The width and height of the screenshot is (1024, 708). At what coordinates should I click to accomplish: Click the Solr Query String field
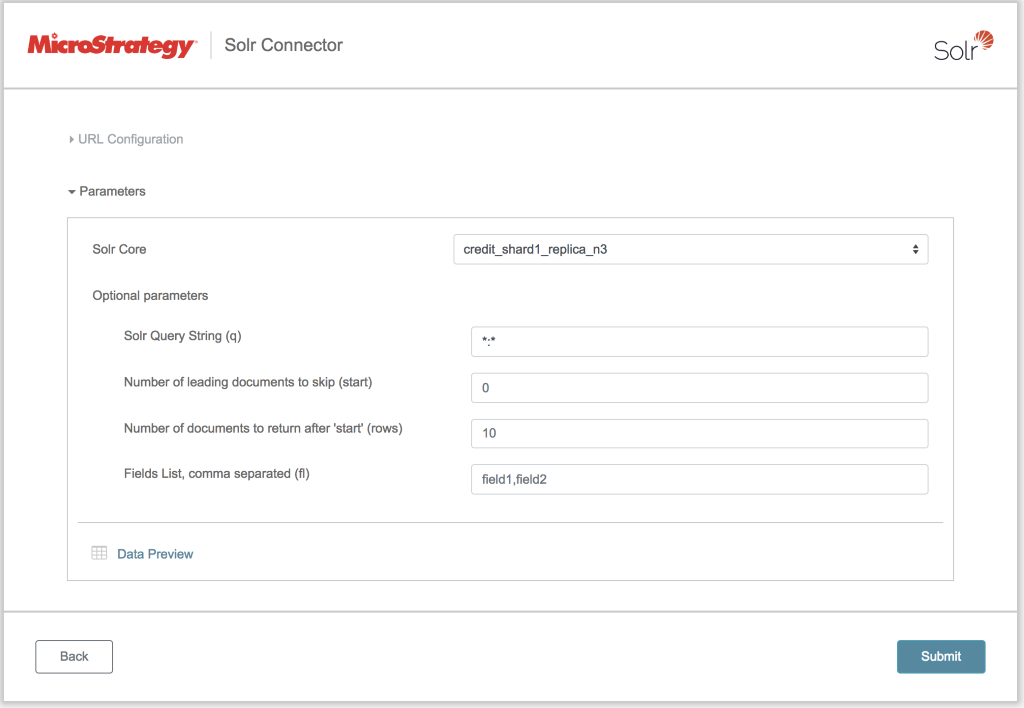(x=699, y=342)
